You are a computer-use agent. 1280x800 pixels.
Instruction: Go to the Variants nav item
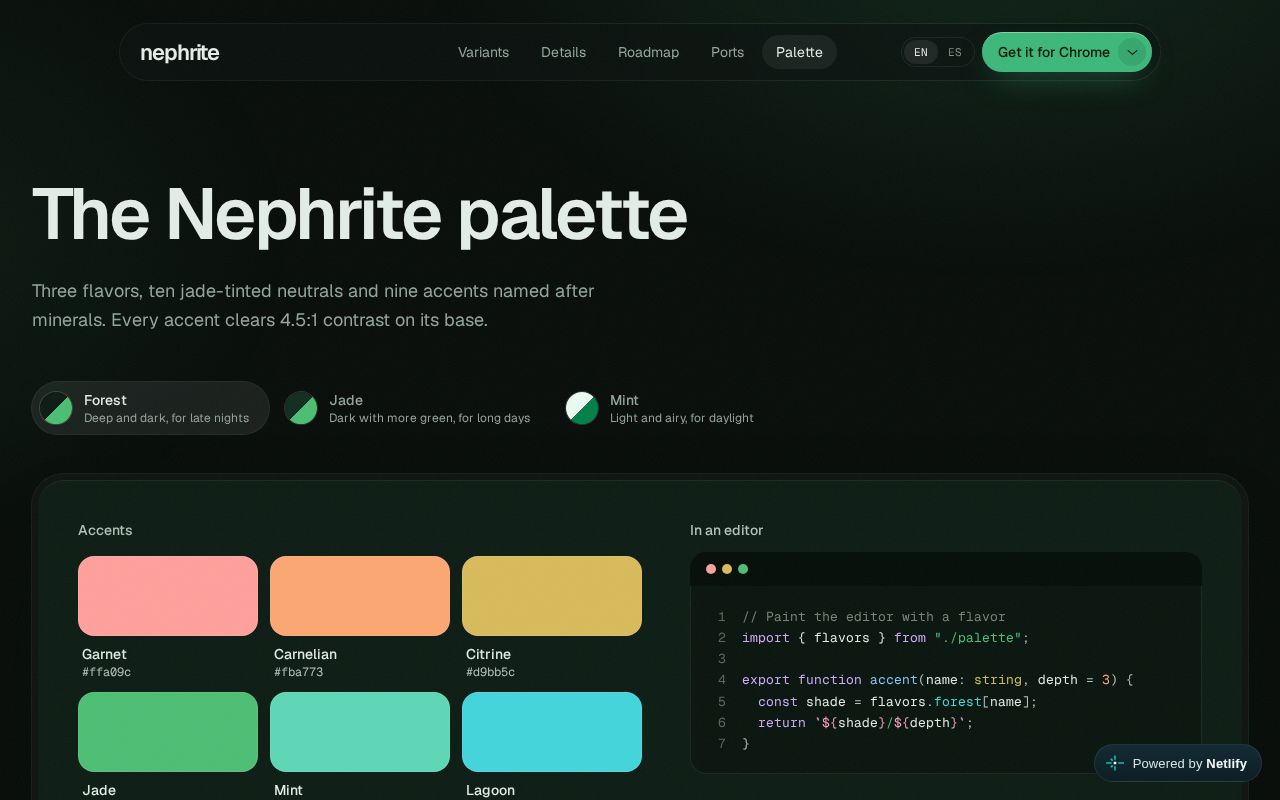(x=483, y=52)
